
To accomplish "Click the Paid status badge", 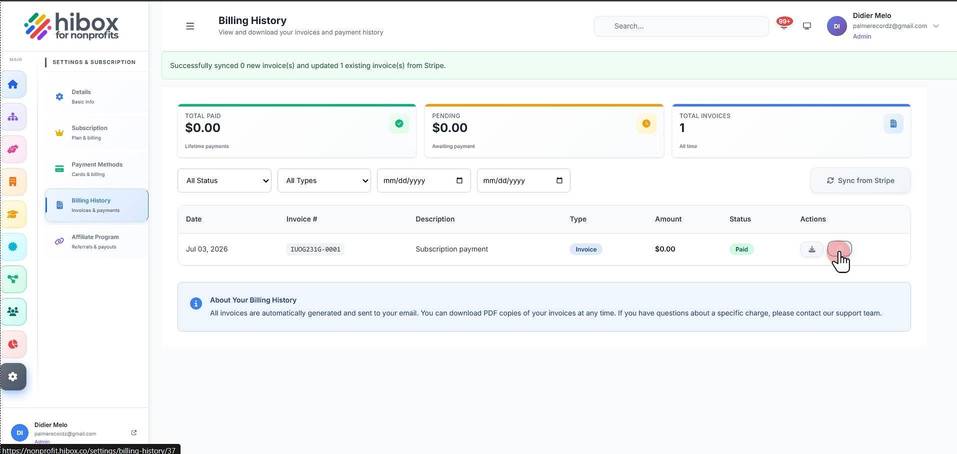I will point(742,250).
